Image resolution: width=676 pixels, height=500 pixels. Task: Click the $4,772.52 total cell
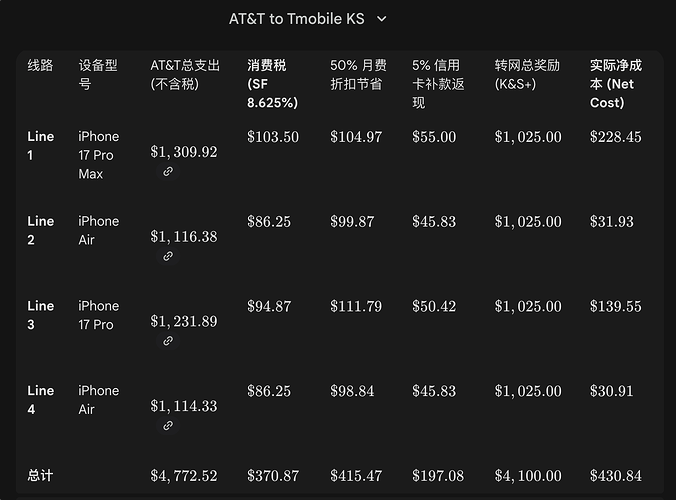pyautogui.click(x=184, y=476)
